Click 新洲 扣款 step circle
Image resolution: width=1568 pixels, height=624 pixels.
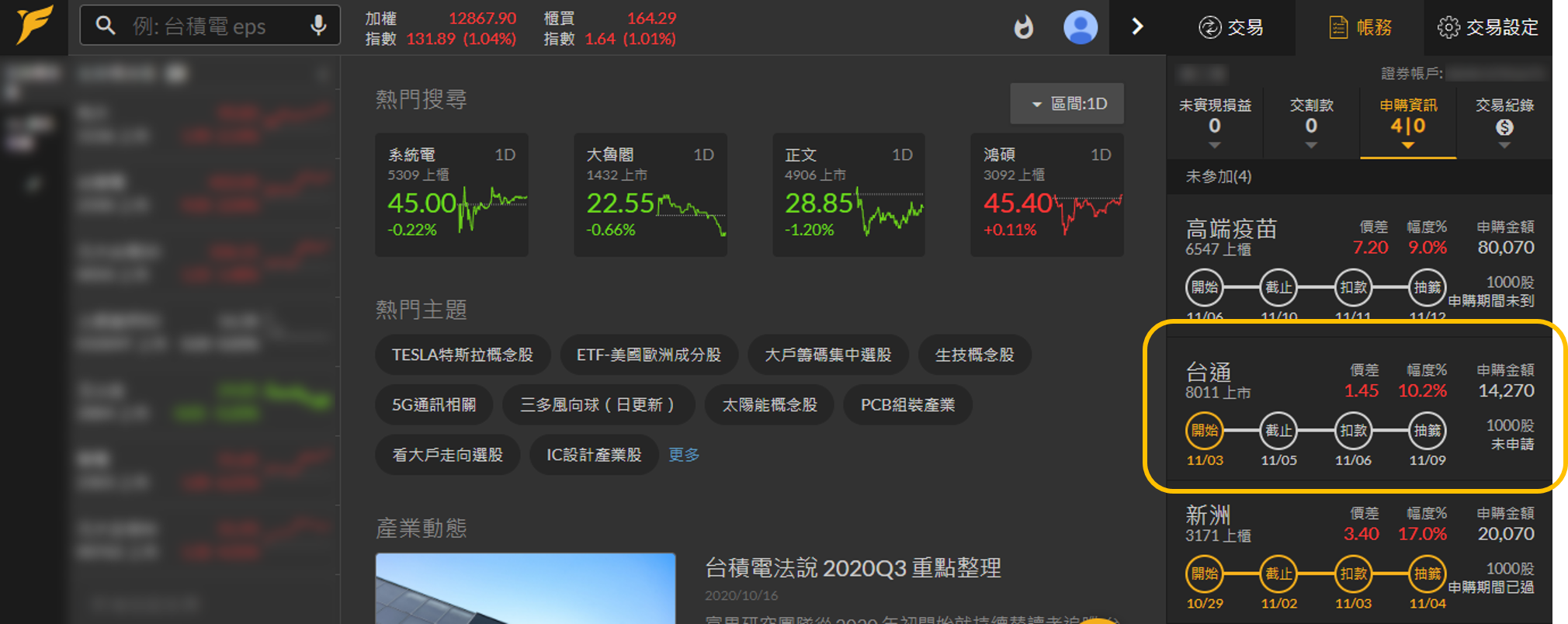point(1353,574)
